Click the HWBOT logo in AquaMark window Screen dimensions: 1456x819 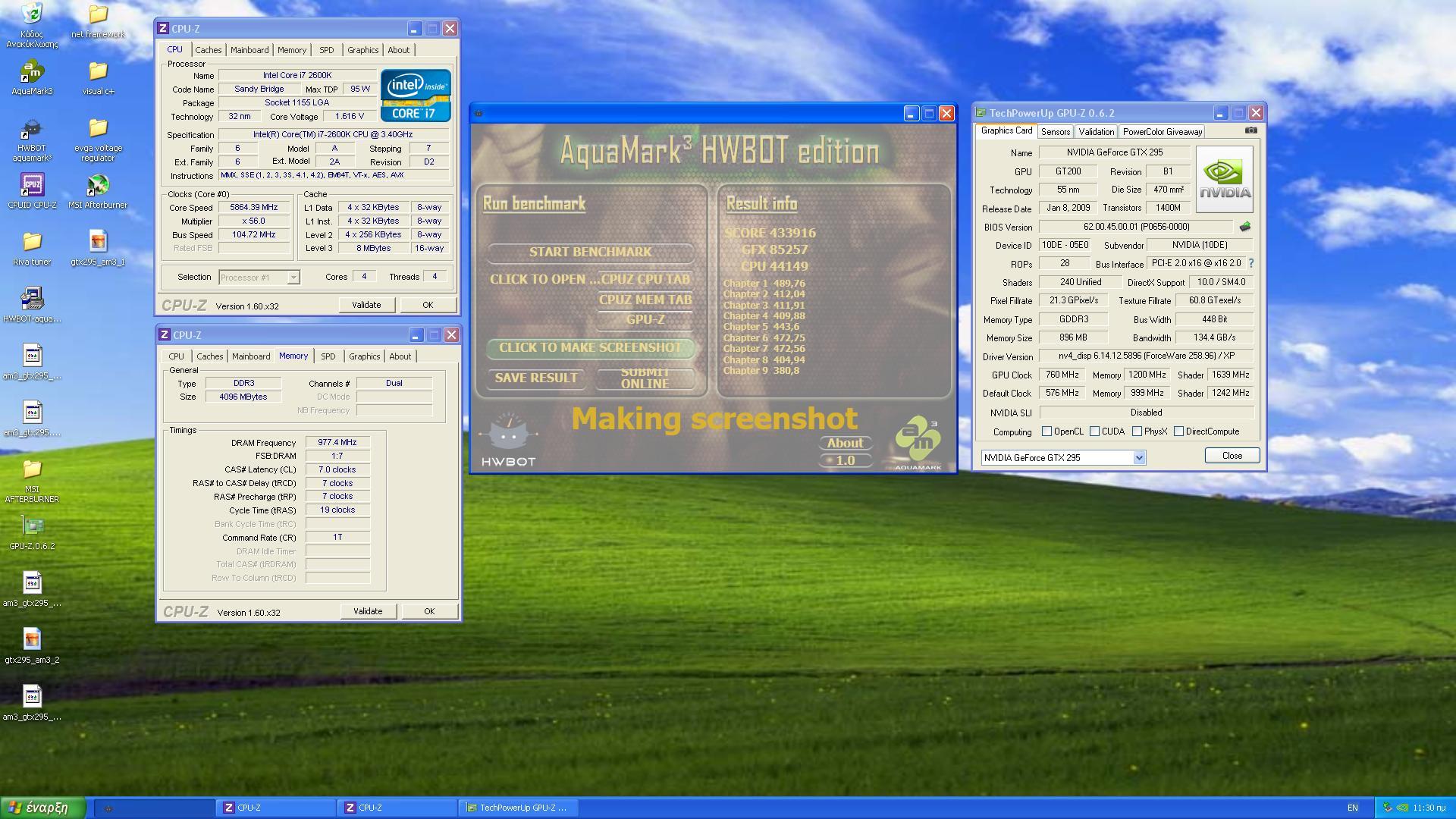509,440
